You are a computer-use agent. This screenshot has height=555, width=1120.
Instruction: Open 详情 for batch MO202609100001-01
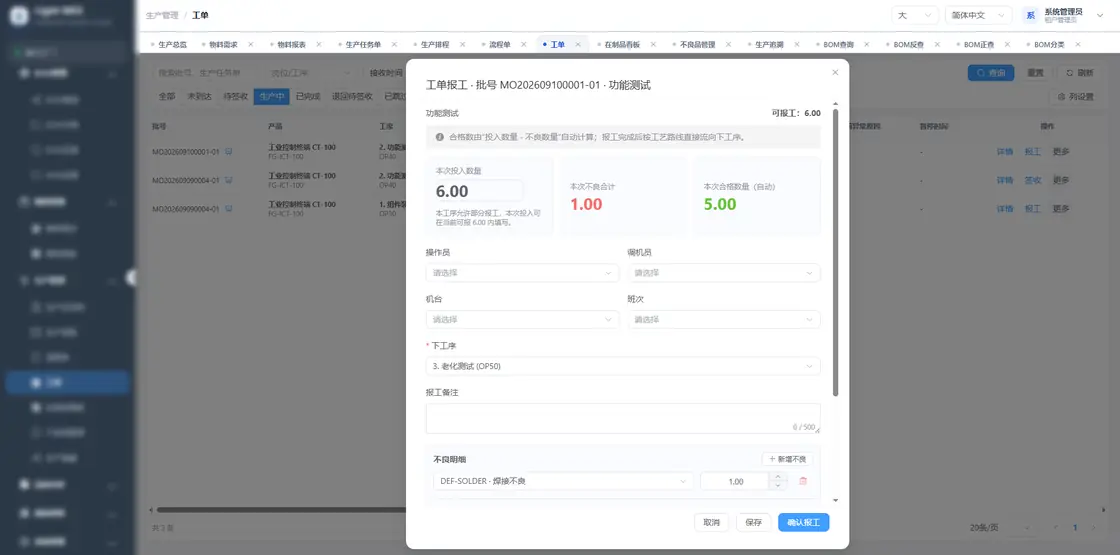click(1005, 151)
